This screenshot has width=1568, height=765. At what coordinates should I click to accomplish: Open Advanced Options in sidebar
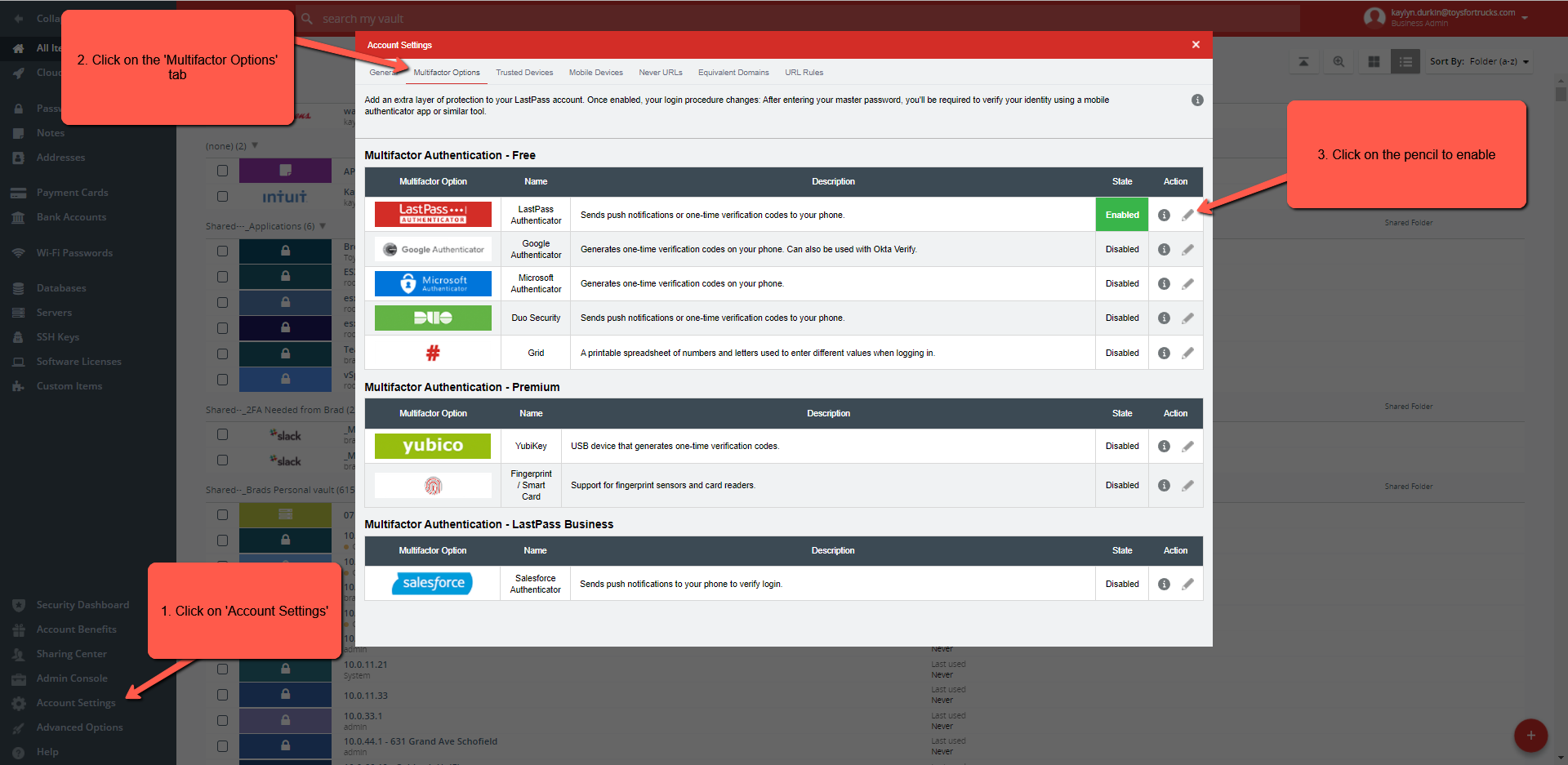(x=79, y=727)
